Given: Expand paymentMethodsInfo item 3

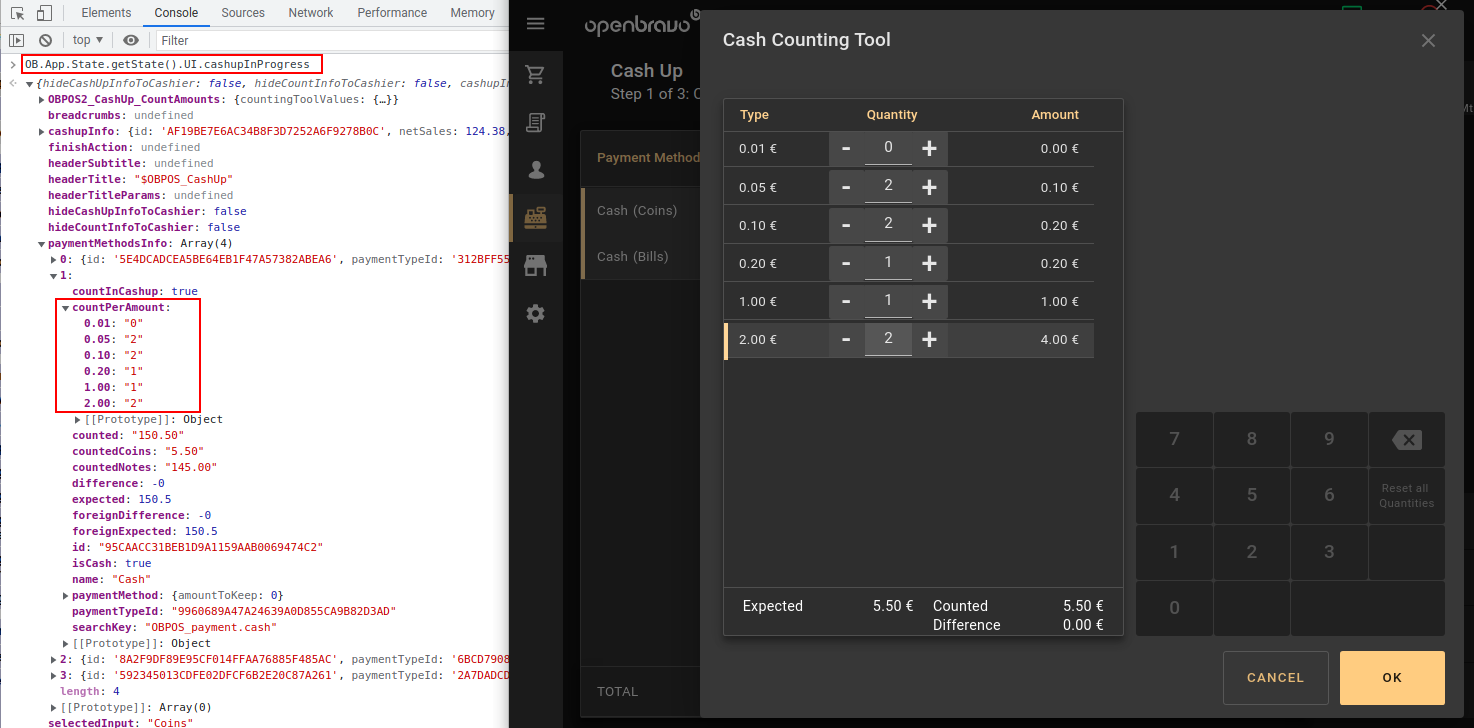Looking at the screenshot, I should click(x=53, y=675).
